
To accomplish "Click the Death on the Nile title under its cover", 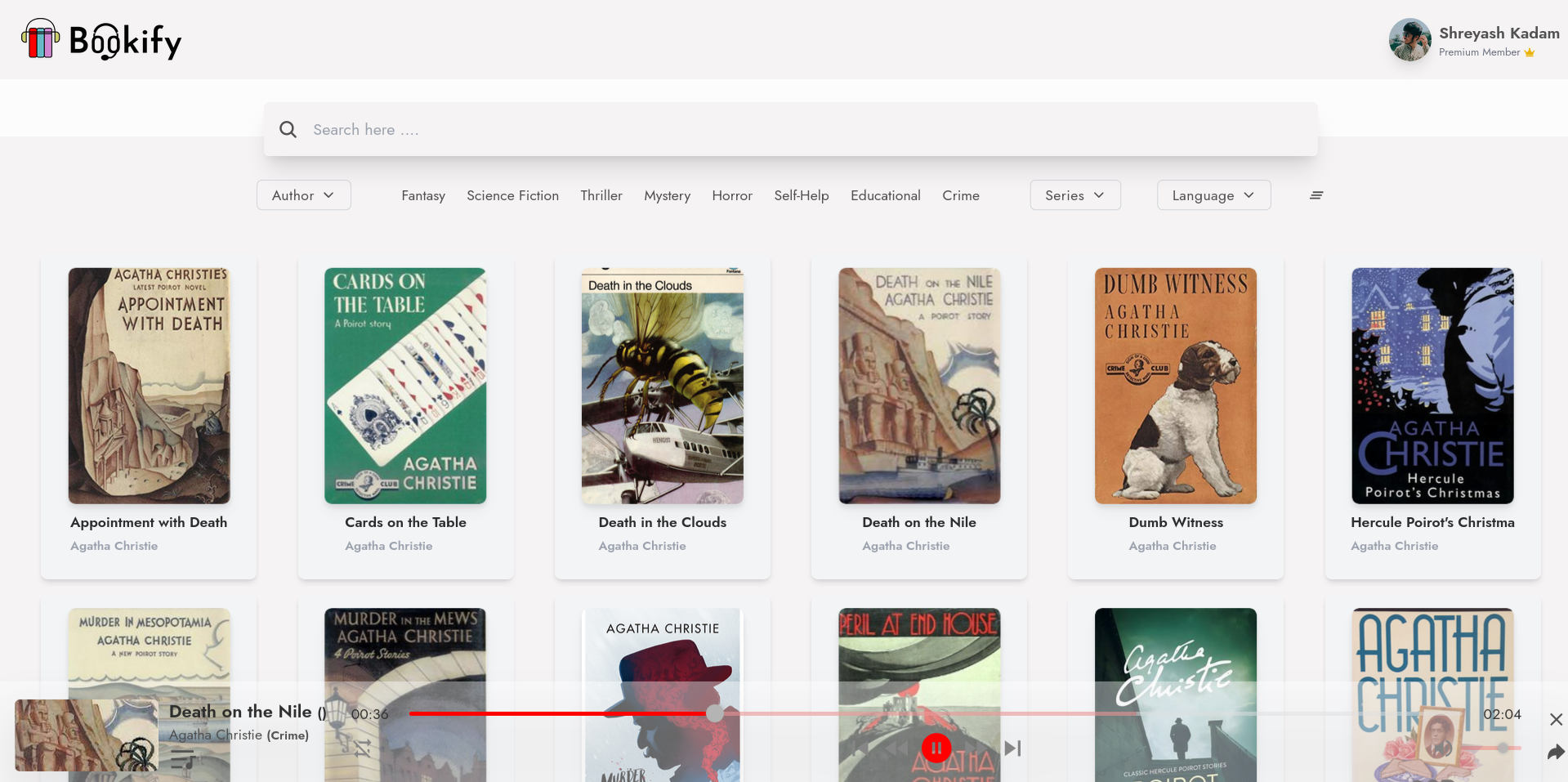I will point(919,522).
